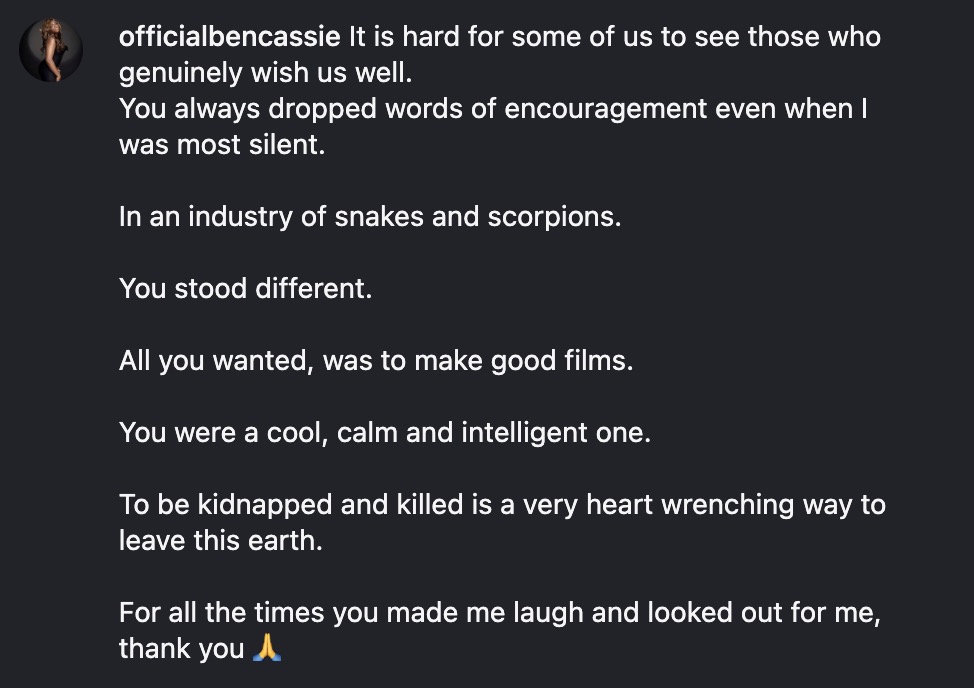Screen dimensions: 974x688
Task: Click the praying hands emoji
Action: (268, 648)
